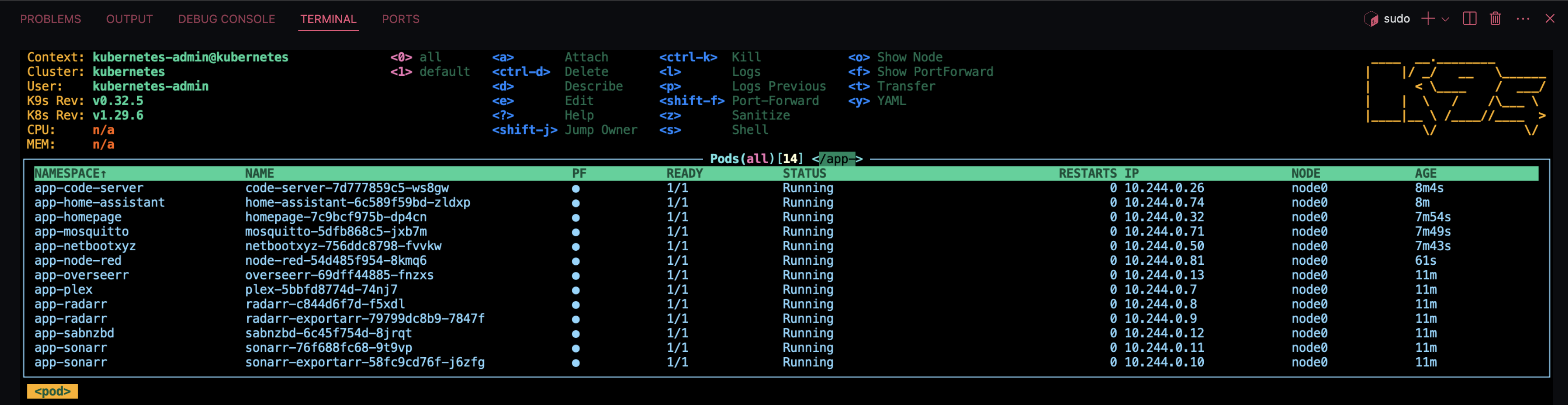The width and height of the screenshot is (1568, 405).
Task: Click the NODE column header
Action: click(1306, 173)
